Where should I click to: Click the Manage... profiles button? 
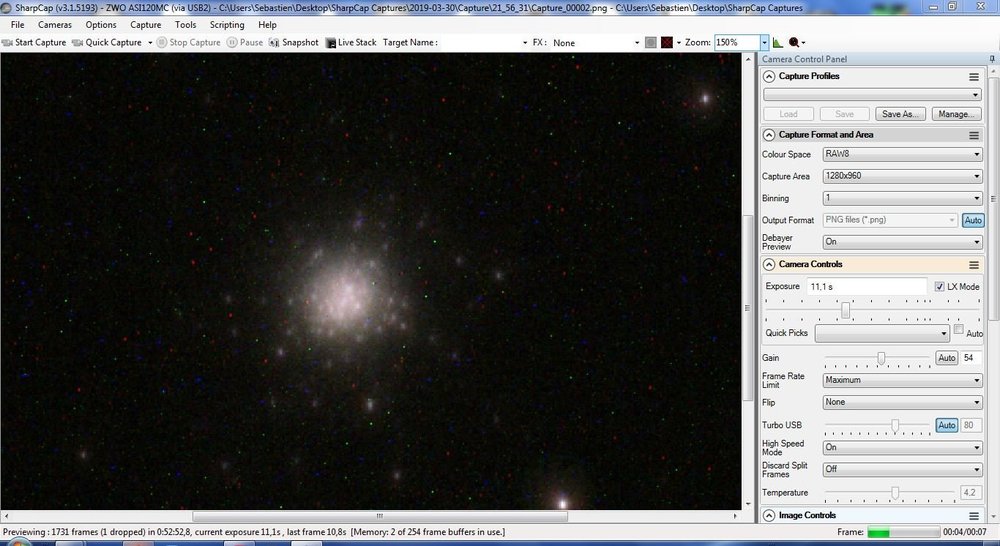[x=956, y=114]
